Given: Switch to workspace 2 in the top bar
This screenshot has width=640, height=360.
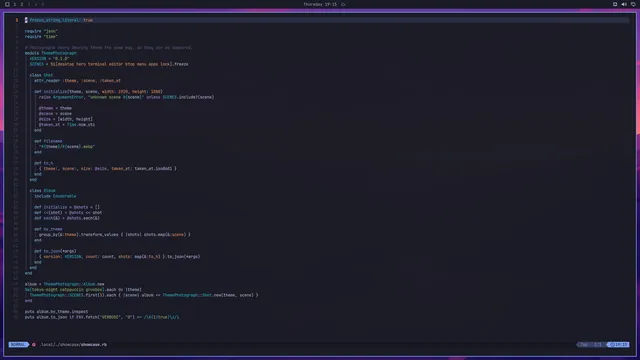Looking at the screenshot, I should pos(22,4).
